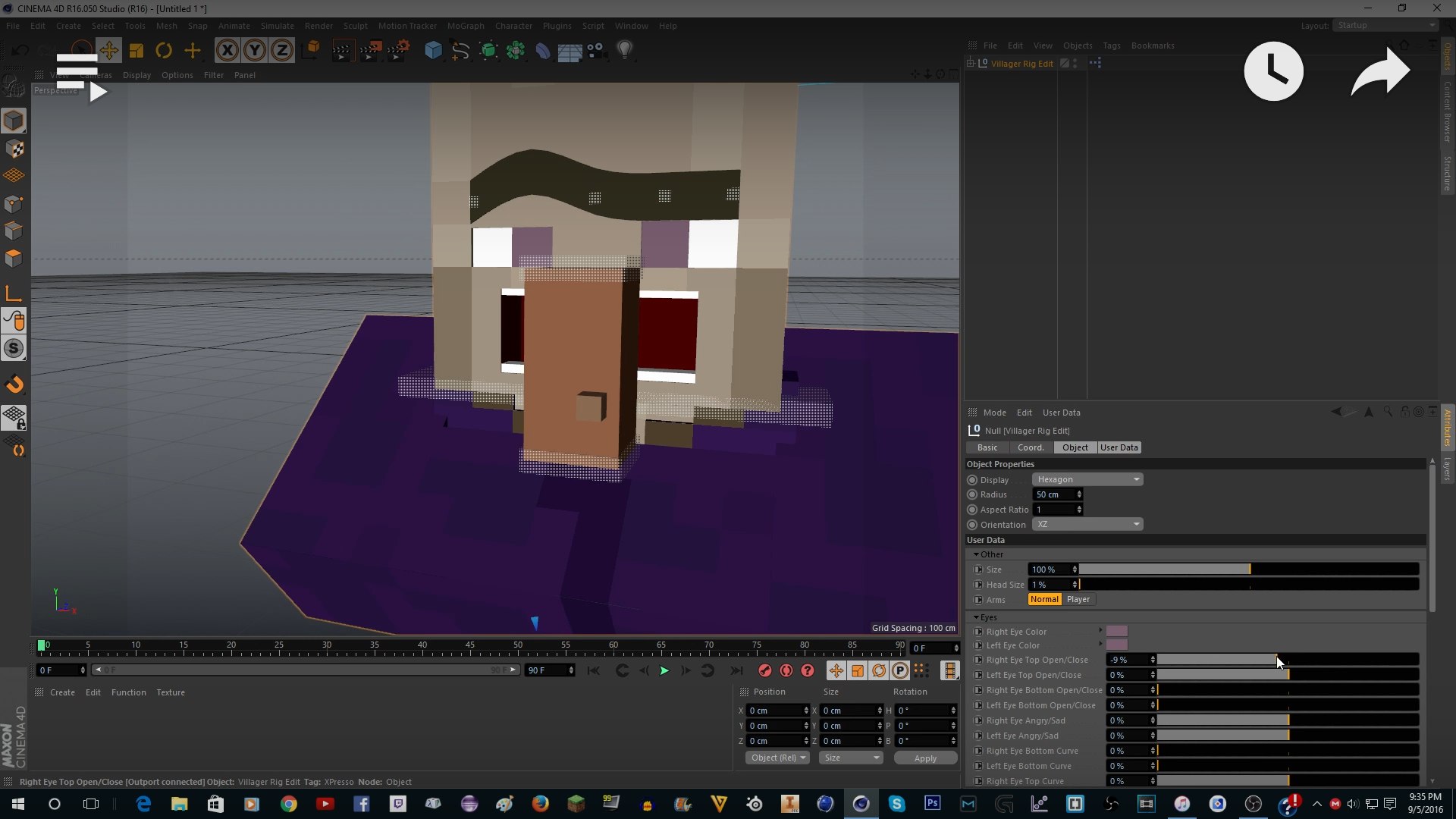Switch to the User Data tab

pos(1119,447)
